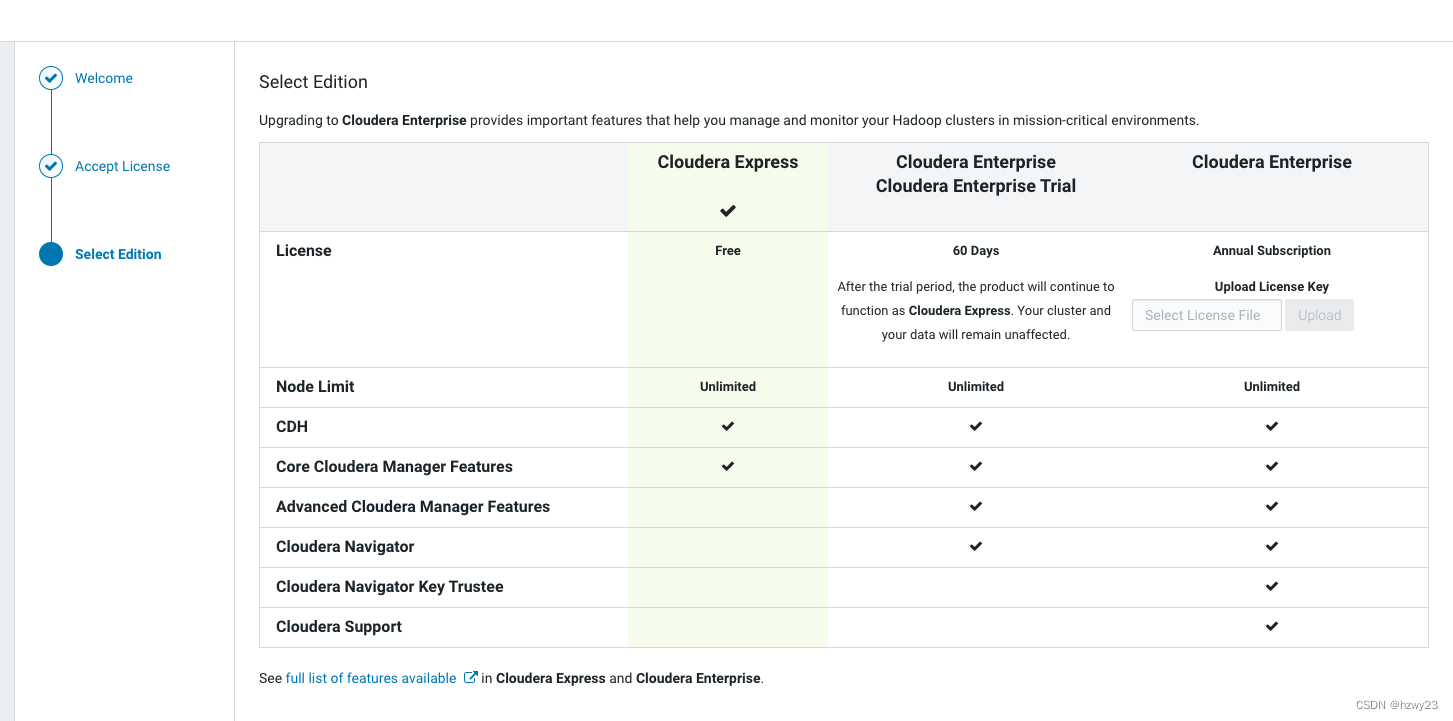The width and height of the screenshot is (1453, 721).
Task: Click Advanced Cloudera Manager Features checkmark for Enterprise
Action: click(x=1272, y=506)
